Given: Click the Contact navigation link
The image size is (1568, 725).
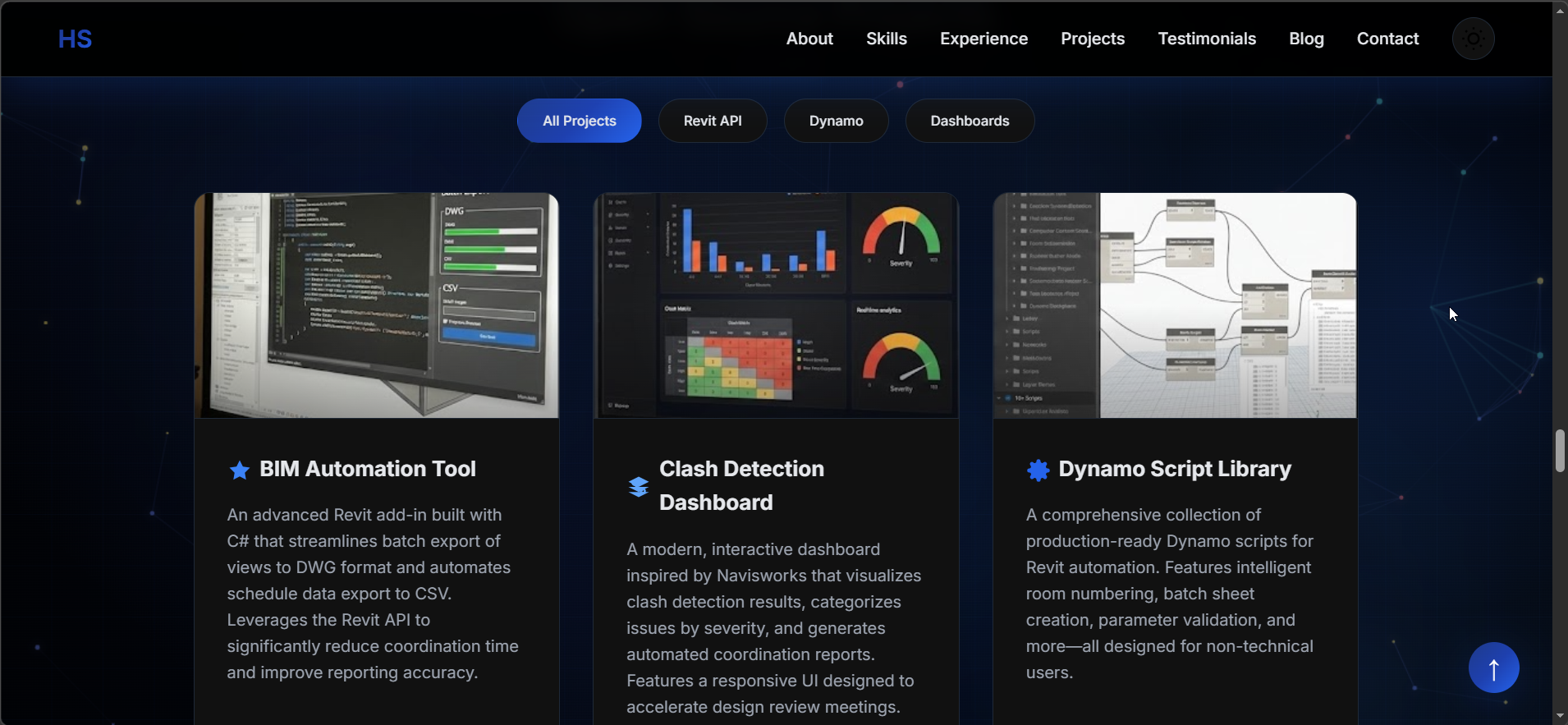Looking at the screenshot, I should 1387,39.
